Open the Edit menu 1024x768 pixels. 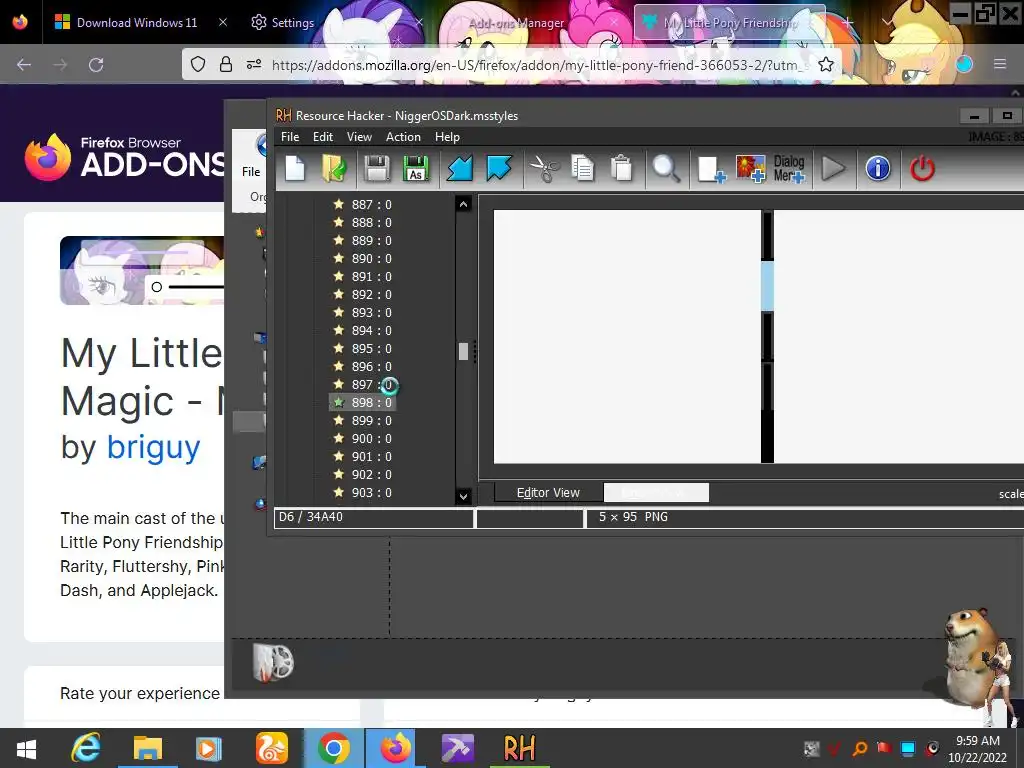(x=323, y=136)
